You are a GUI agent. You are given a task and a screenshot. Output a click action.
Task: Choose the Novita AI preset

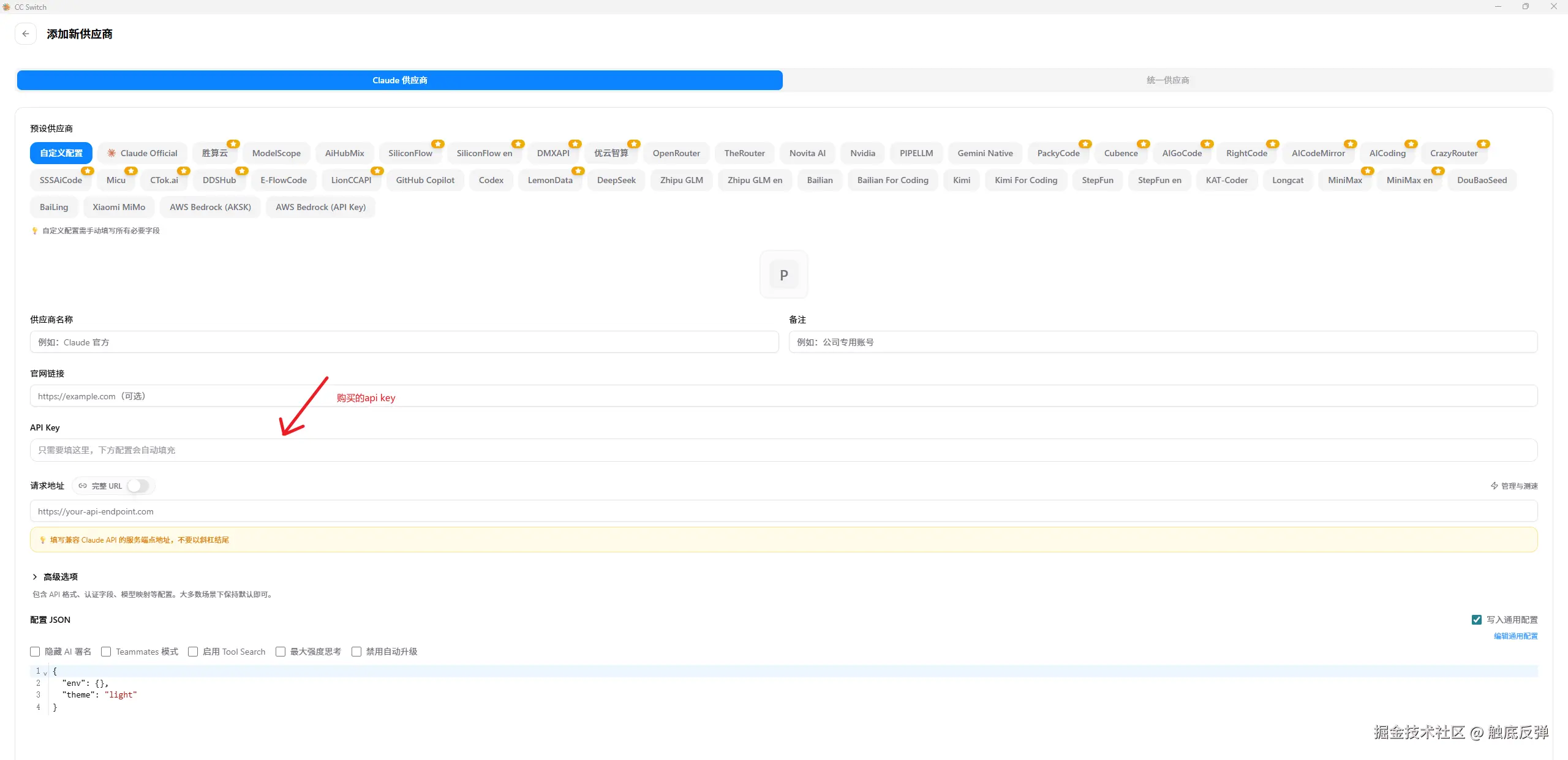pyautogui.click(x=807, y=153)
